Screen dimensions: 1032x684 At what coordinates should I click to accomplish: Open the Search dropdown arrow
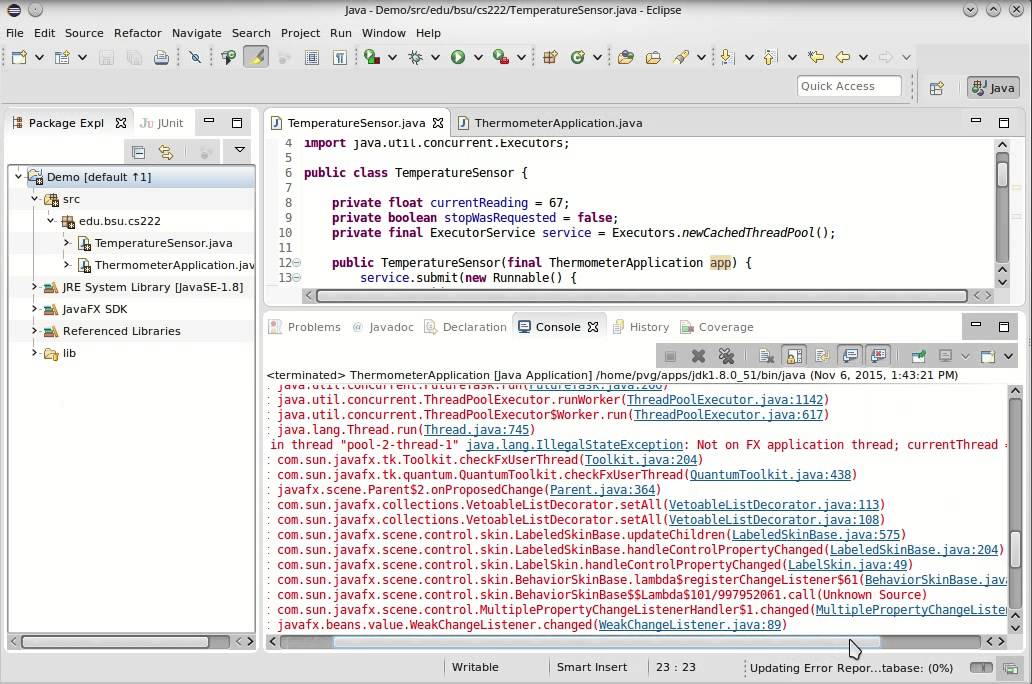pyautogui.click(x=701, y=57)
